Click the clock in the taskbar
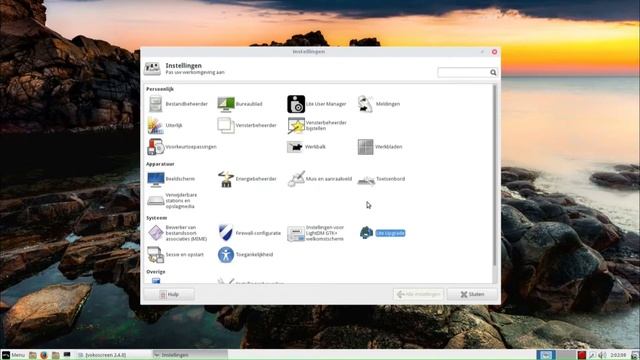 [618, 355]
